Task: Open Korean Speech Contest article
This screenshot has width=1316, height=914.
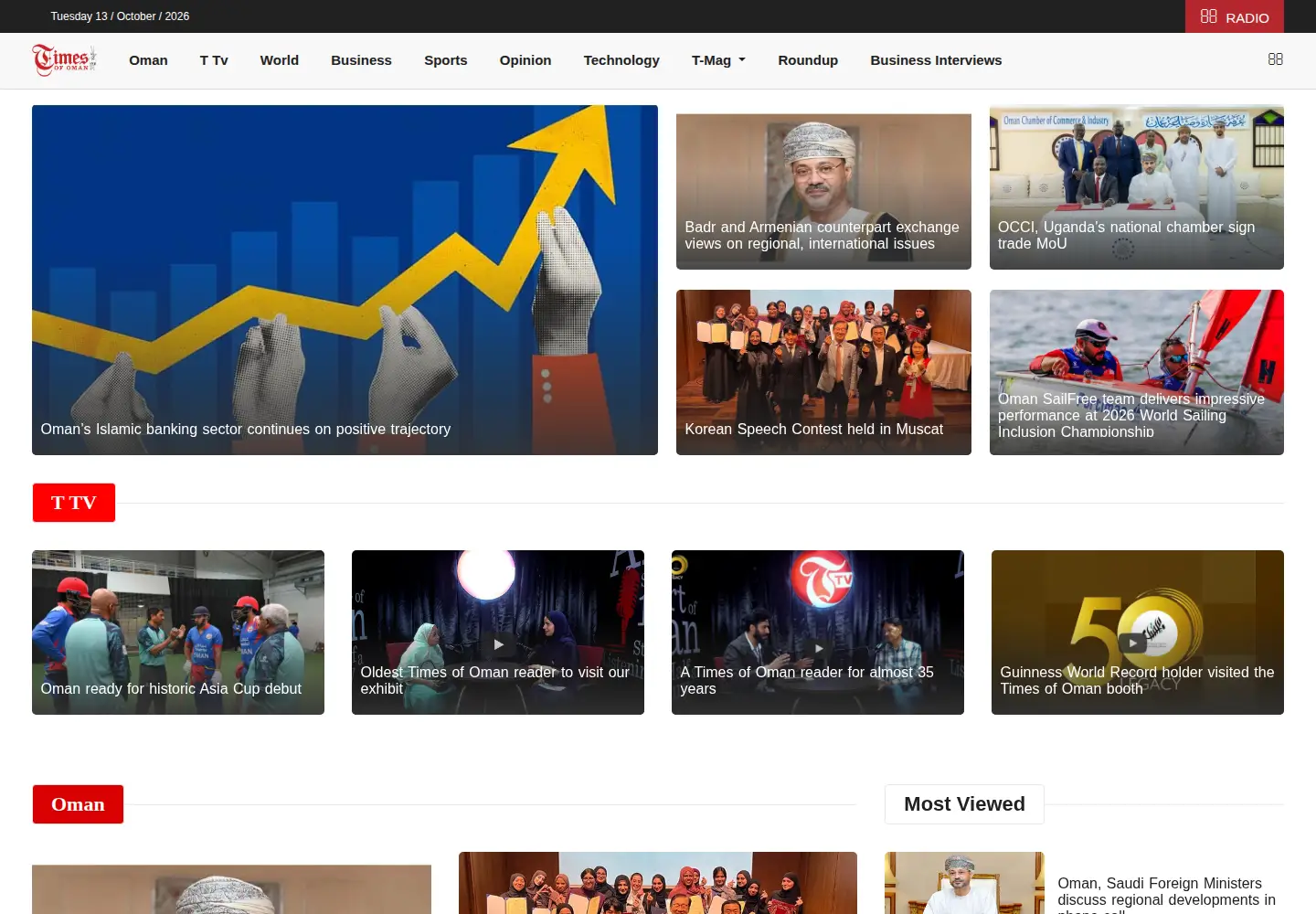Action: click(x=823, y=372)
